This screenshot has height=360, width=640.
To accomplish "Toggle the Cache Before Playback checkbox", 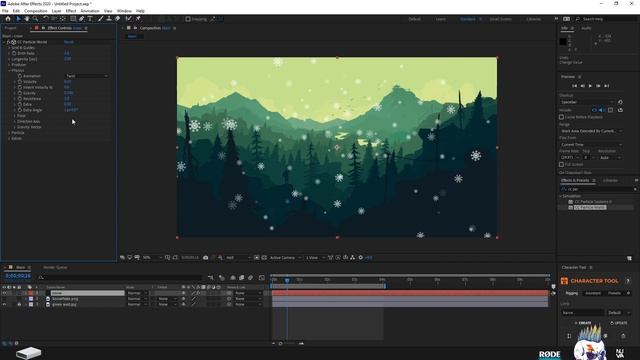I will tap(562, 117).
